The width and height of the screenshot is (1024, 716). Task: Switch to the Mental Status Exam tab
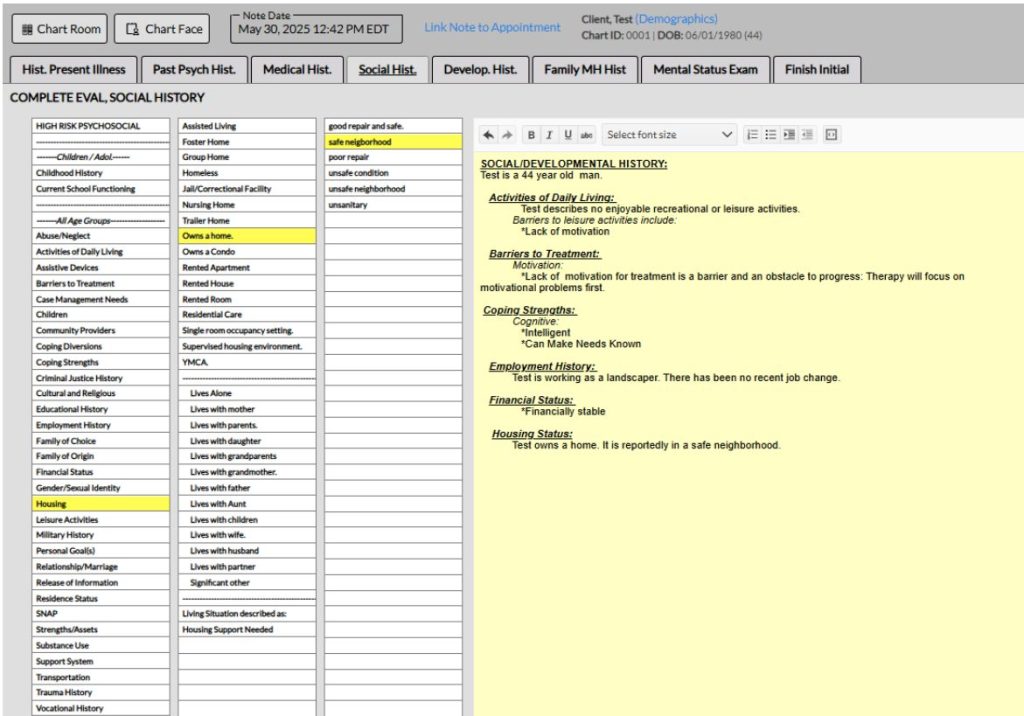[705, 69]
